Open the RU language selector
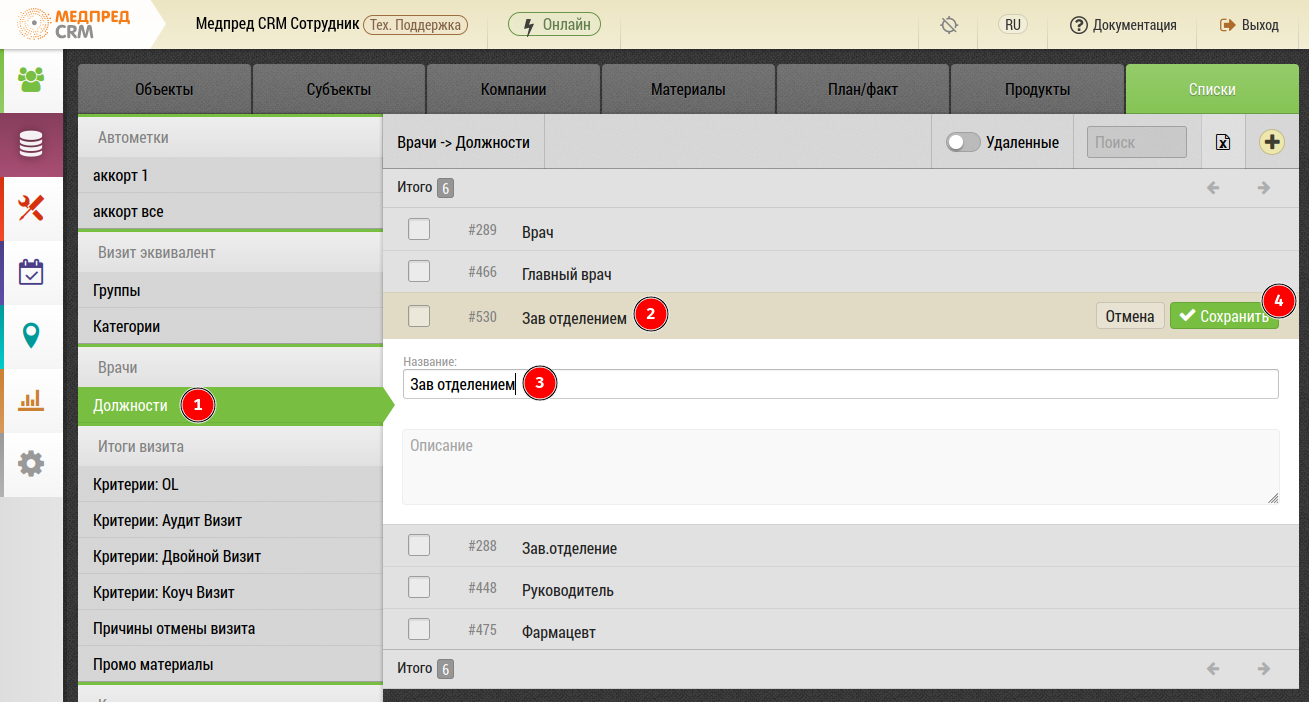This screenshot has height=702, width=1309. pos(1013,25)
